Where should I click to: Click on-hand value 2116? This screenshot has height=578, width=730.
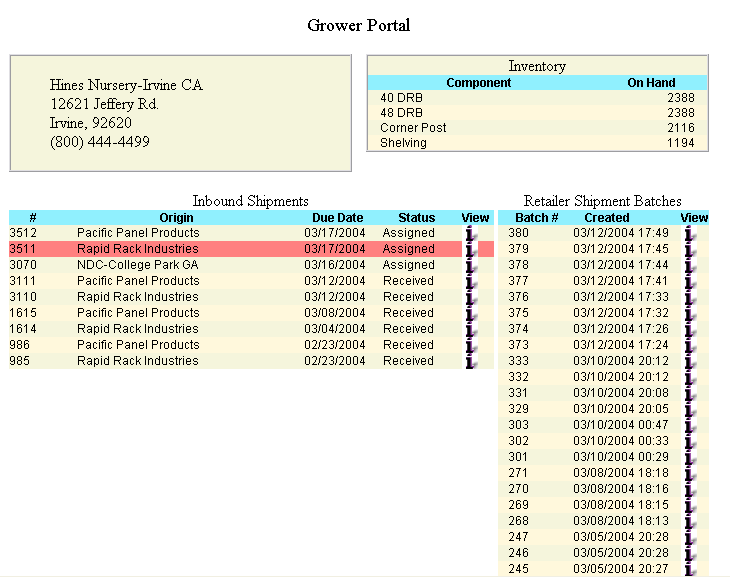tap(681, 128)
